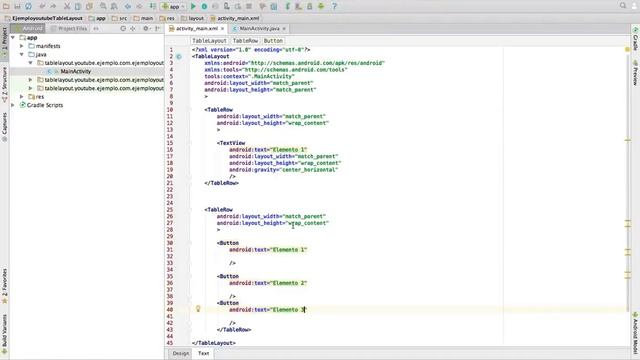
Task: Click the Paste icon in toolbar
Action: (x=89, y=6)
